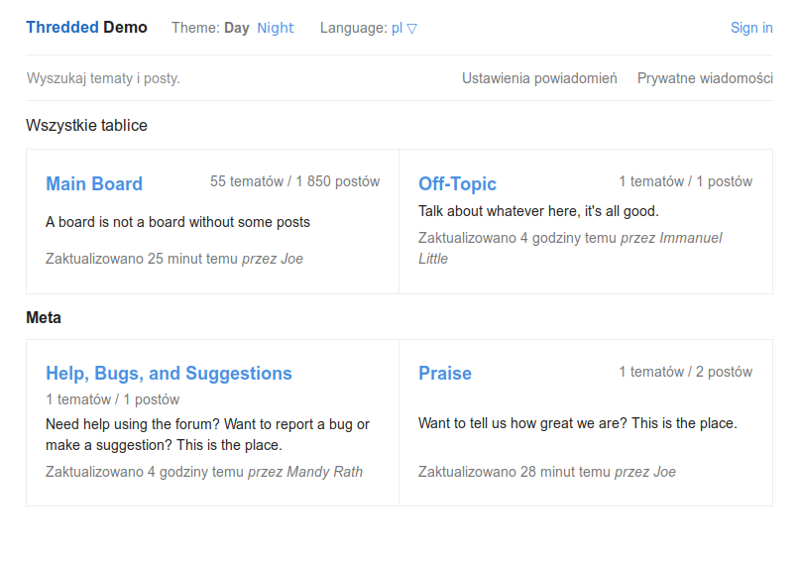Open the Off-Topic board
This screenshot has height=562, width=800.
457,184
